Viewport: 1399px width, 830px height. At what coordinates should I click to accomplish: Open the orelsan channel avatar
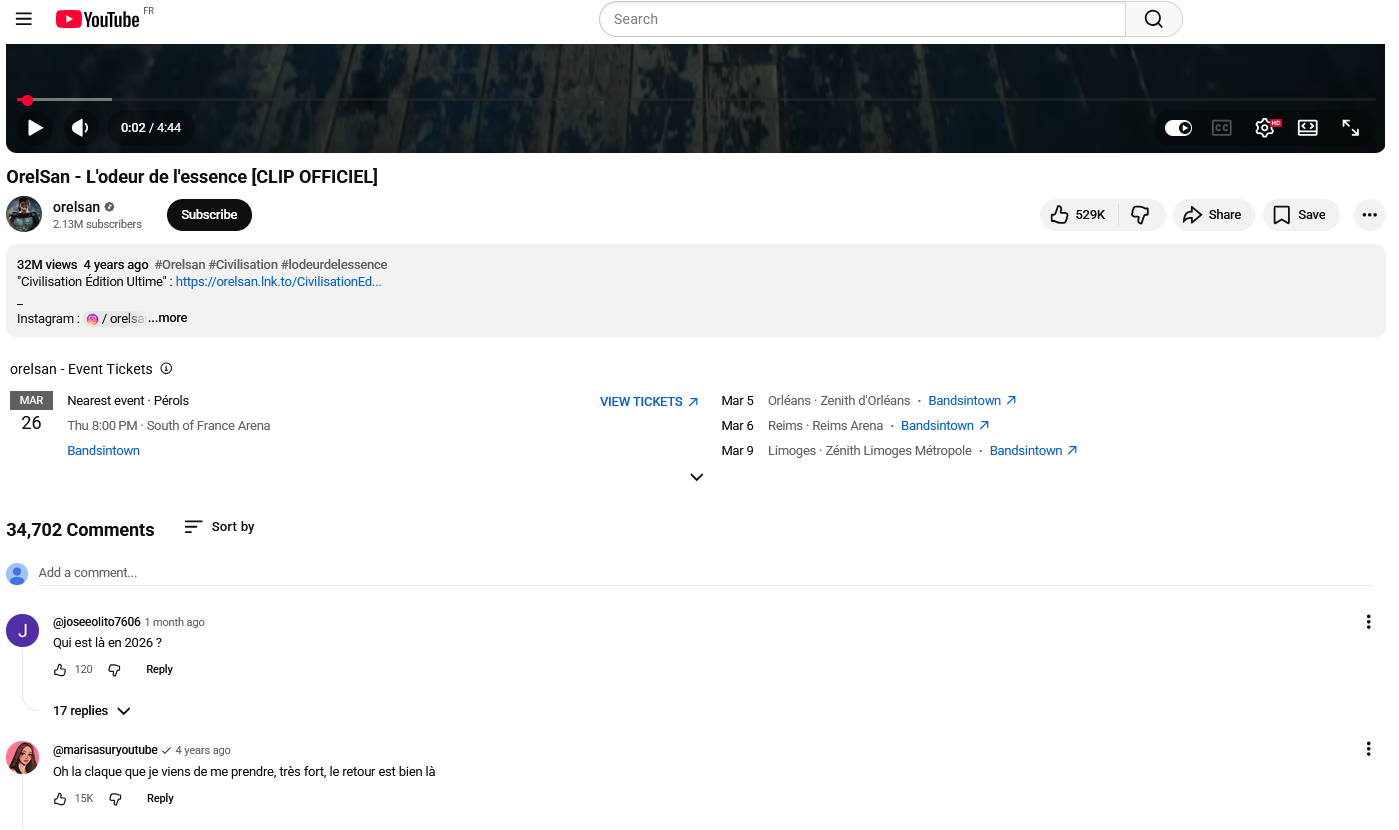(24, 214)
